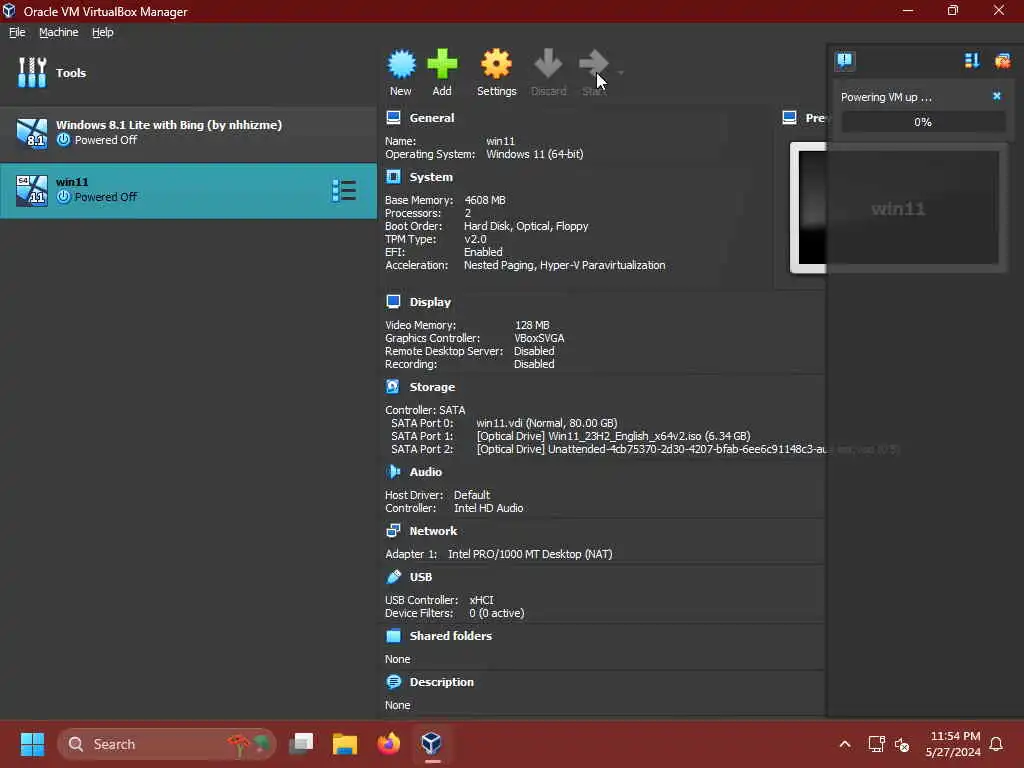
Task: Click the green Add machine button
Action: (442, 72)
